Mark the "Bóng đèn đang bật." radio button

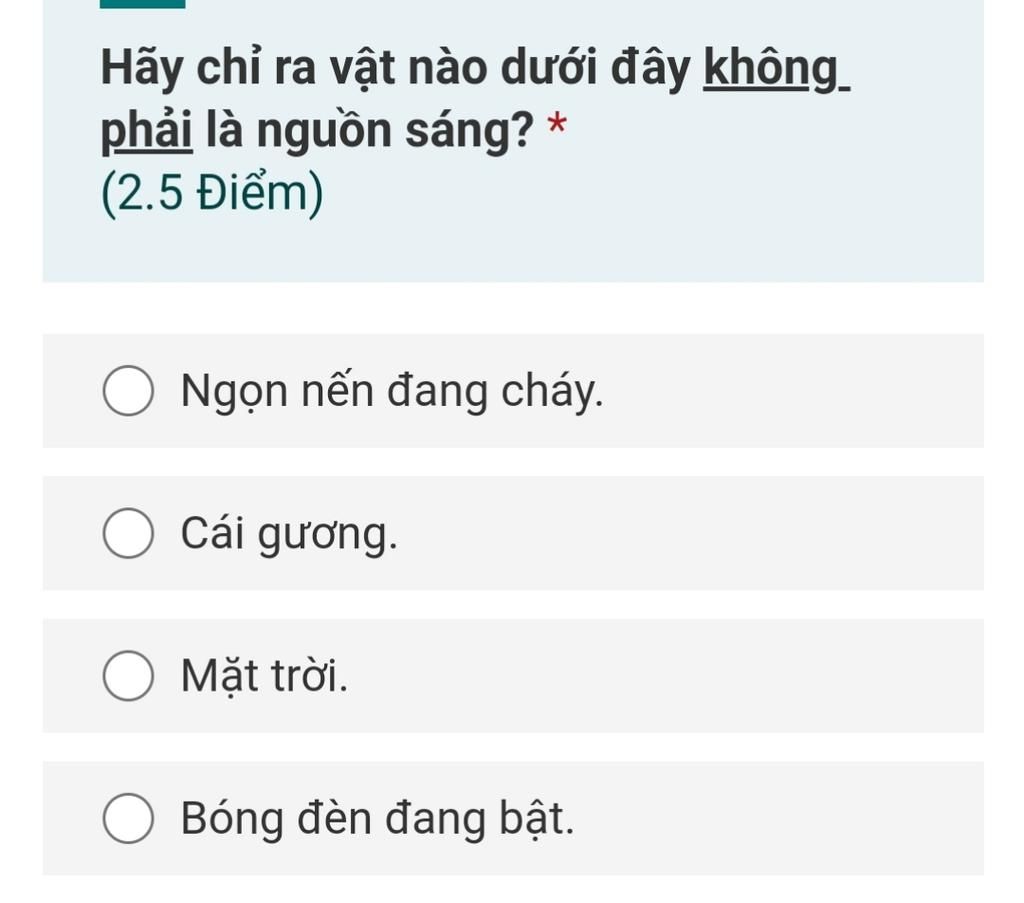tap(128, 819)
